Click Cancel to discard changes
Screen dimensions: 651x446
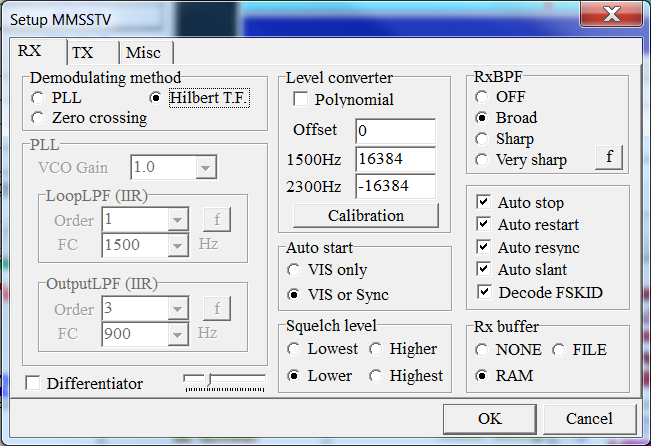(589, 419)
